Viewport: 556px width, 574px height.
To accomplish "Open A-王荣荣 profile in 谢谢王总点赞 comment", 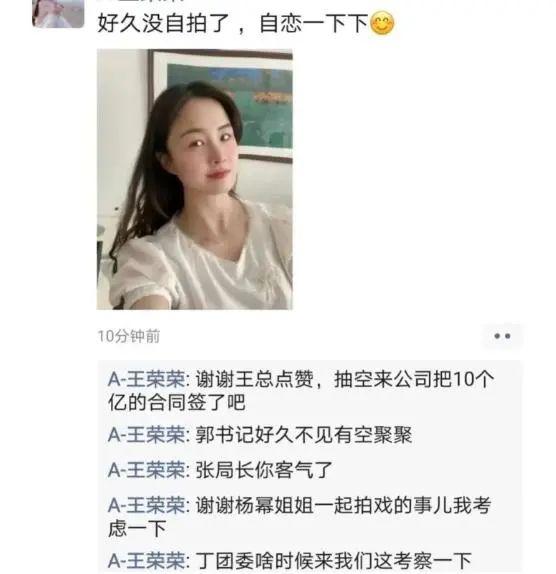I will tap(147, 379).
